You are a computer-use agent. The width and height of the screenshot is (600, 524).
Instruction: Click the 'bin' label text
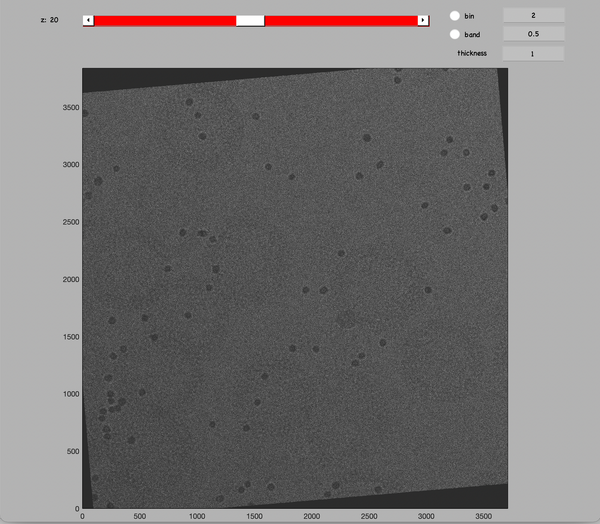pos(469,16)
